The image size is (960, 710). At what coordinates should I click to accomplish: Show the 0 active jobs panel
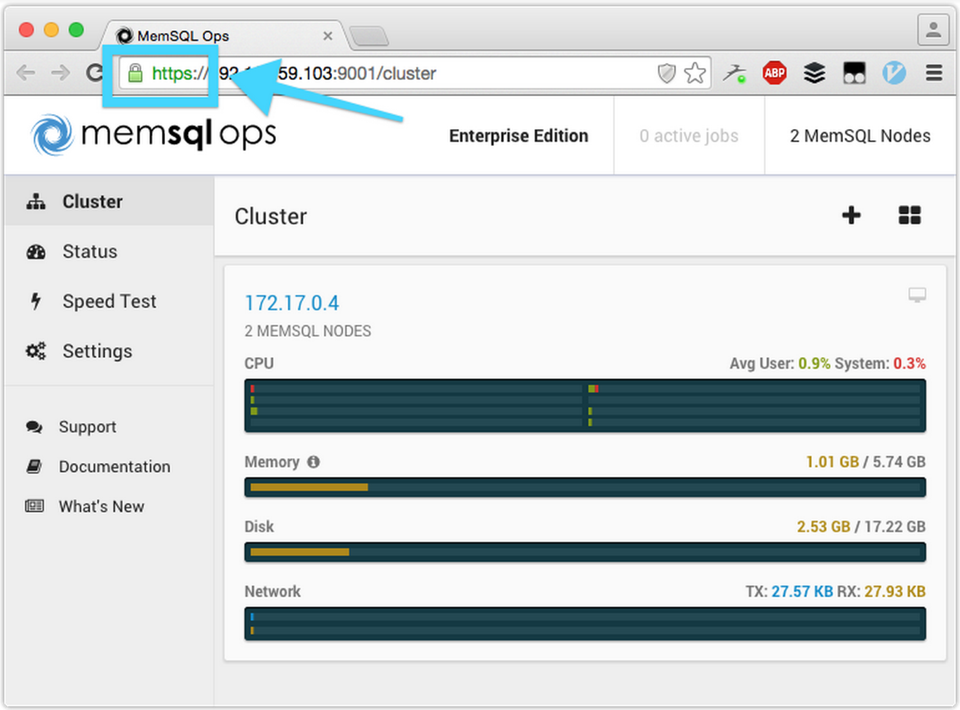pyautogui.click(x=688, y=136)
